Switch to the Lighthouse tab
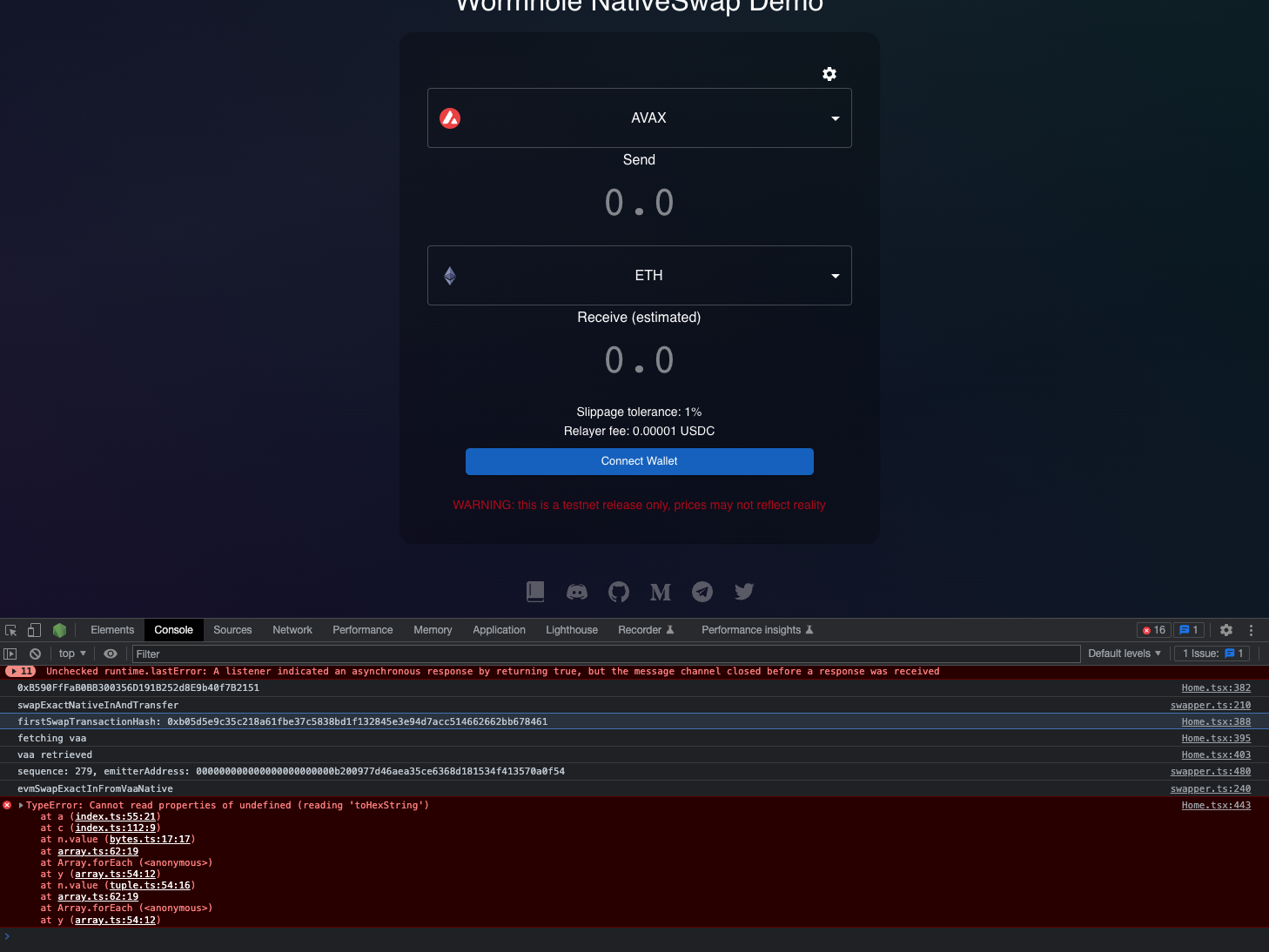This screenshot has height=952, width=1269. [x=571, y=629]
